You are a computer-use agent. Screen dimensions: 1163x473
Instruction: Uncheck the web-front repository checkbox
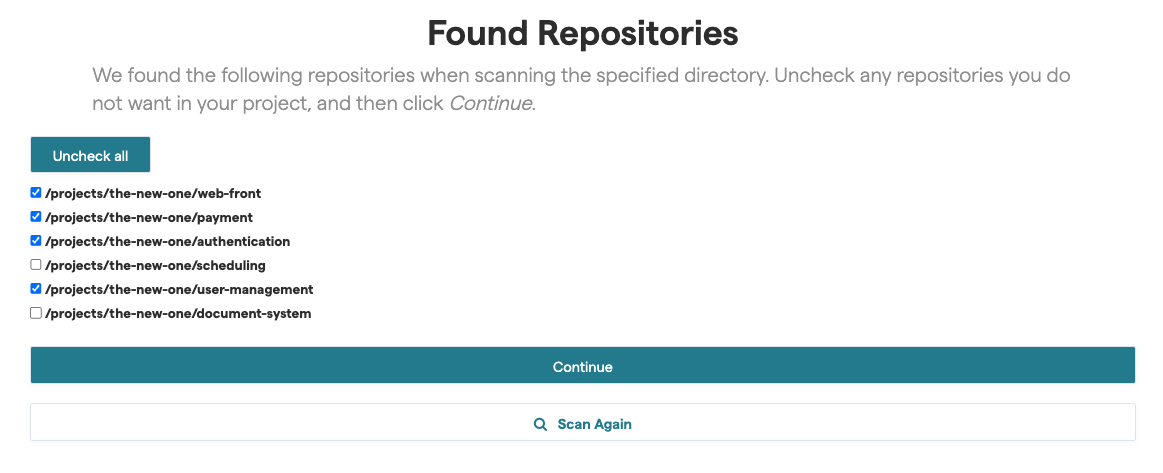36,193
